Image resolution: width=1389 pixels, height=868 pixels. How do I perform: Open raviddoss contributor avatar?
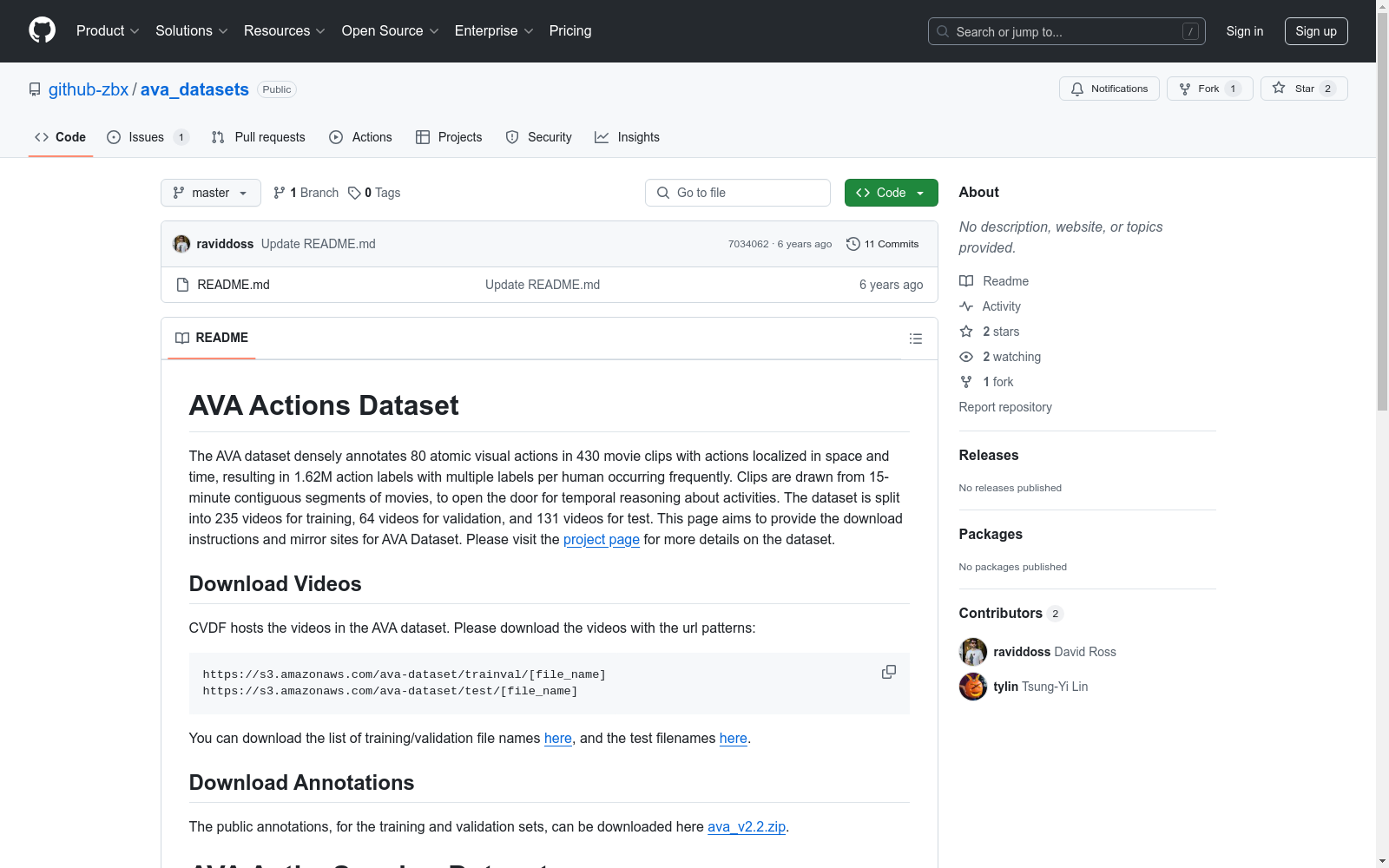pos(973,652)
